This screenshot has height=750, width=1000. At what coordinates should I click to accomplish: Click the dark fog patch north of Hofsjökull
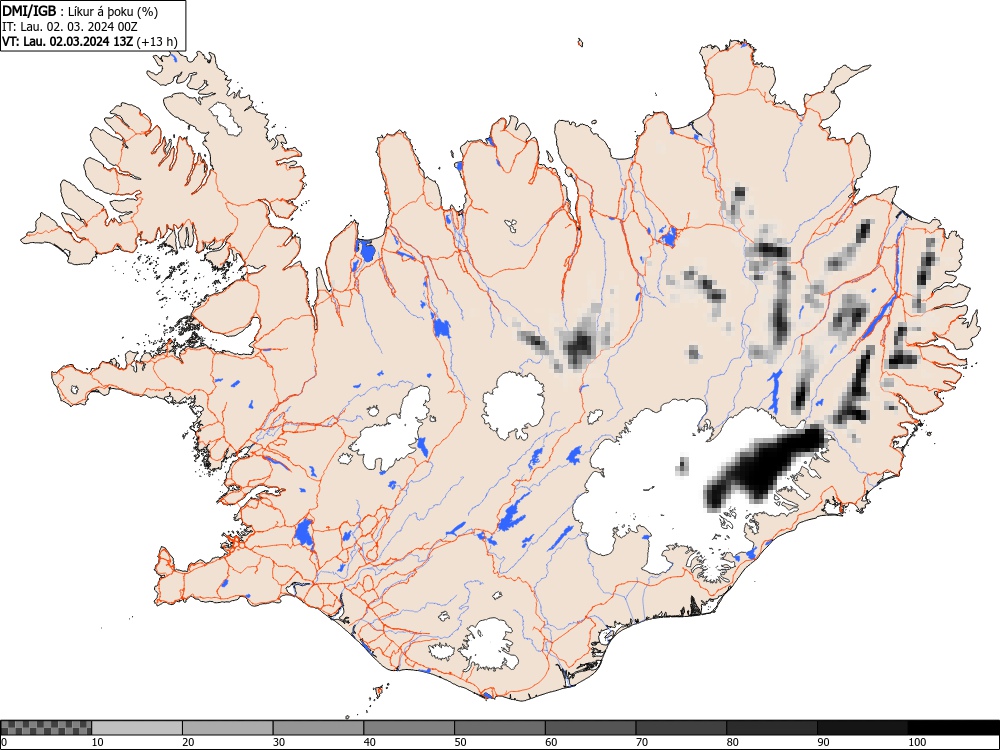point(580,346)
